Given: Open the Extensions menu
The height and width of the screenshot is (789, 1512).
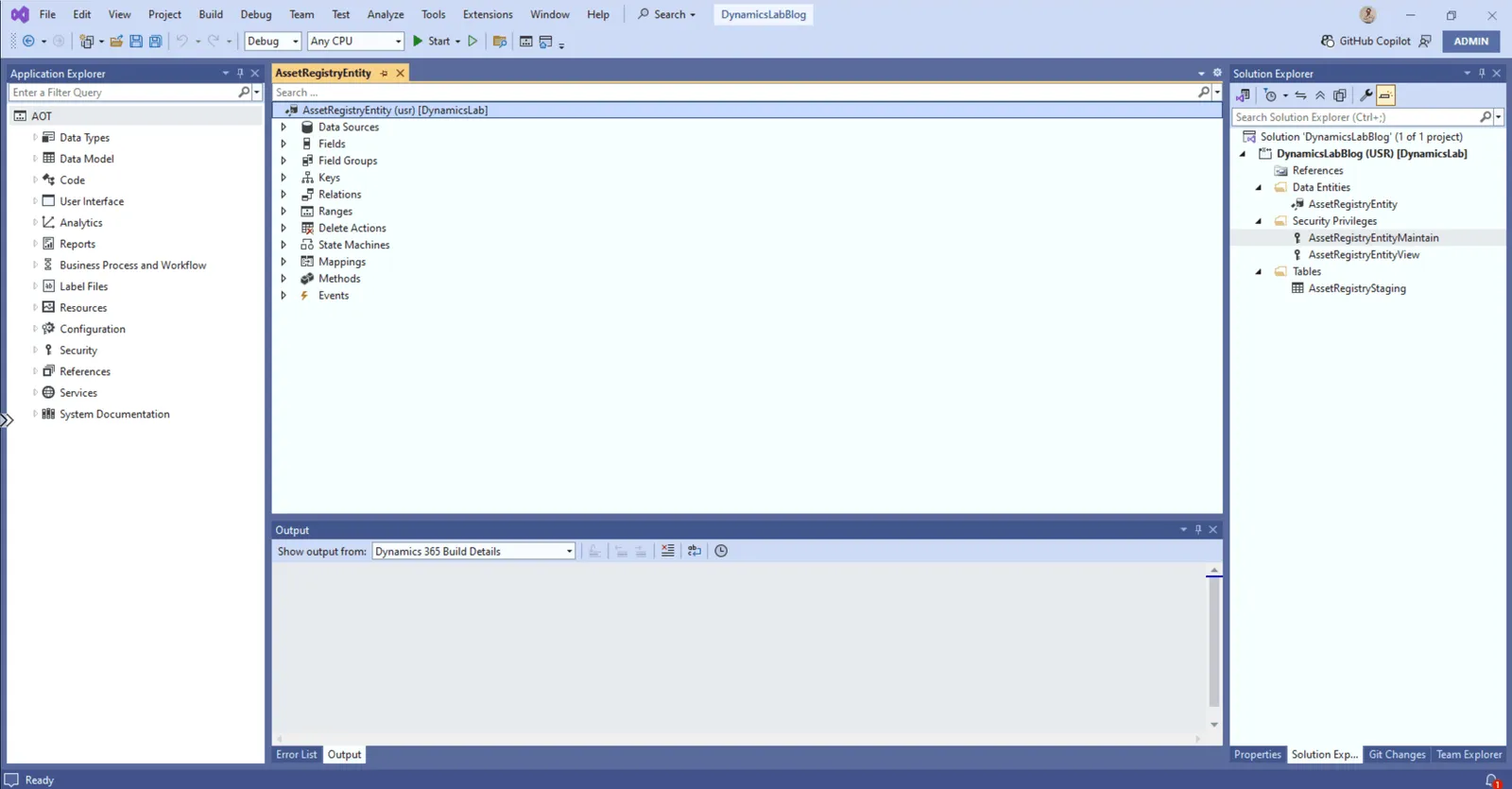Looking at the screenshot, I should point(488,14).
